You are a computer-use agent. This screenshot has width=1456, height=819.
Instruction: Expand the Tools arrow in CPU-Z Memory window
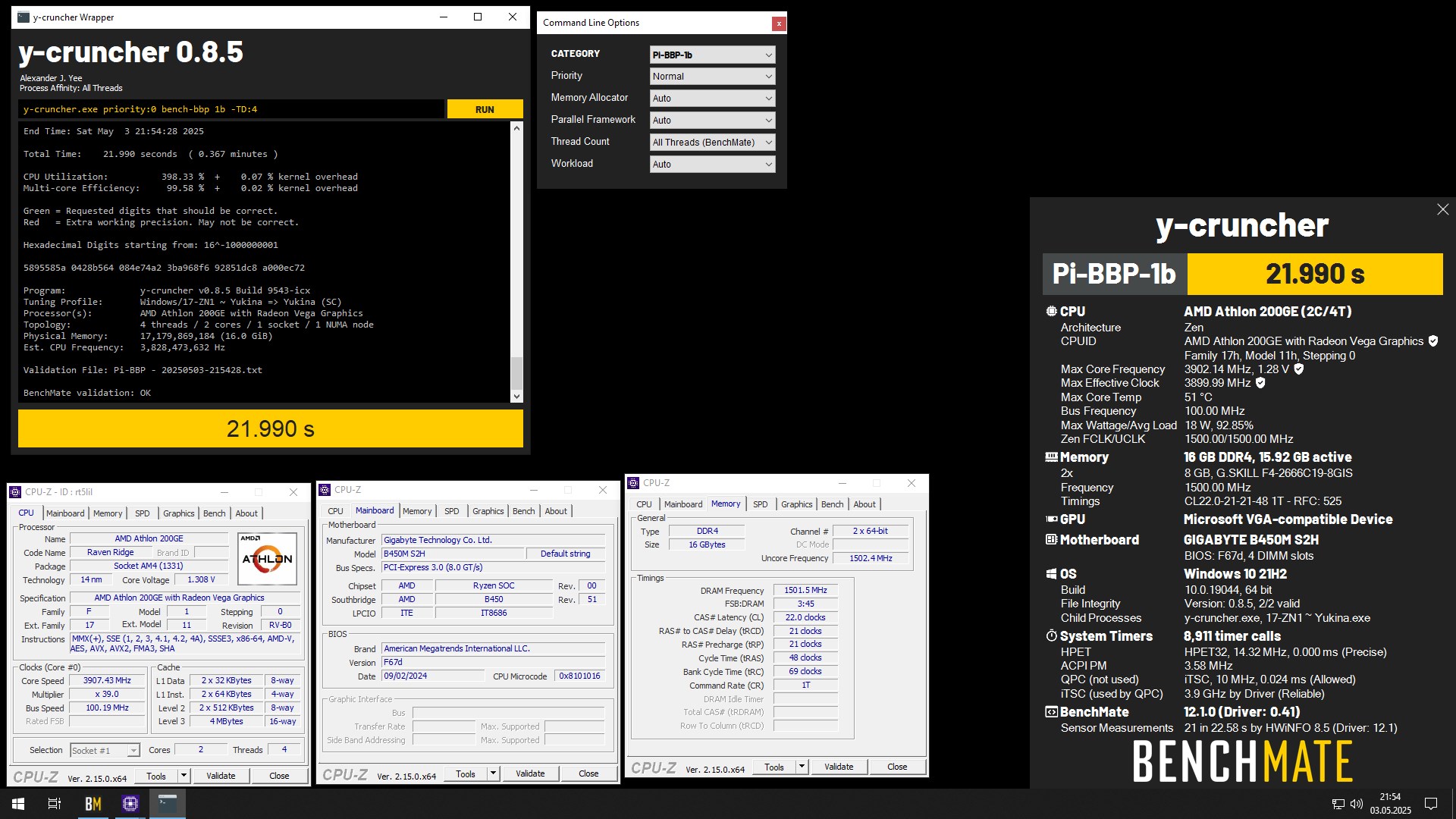point(802,767)
